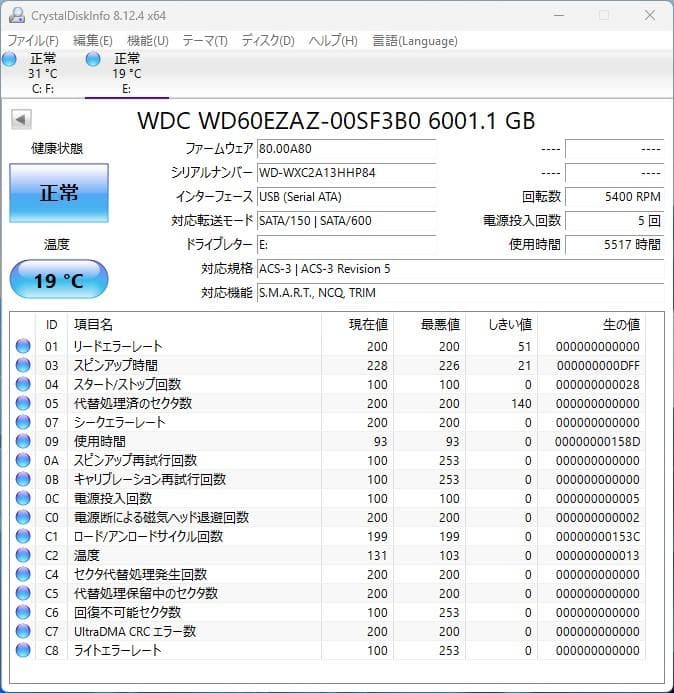Click the ID column header

[x=51, y=325]
